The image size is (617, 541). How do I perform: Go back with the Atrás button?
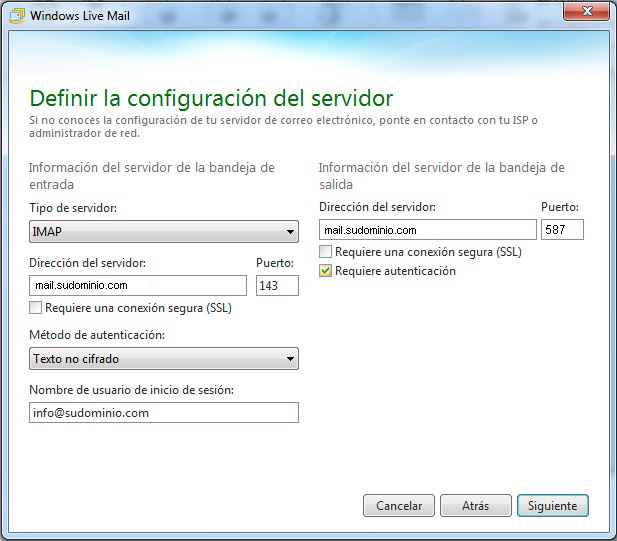click(476, 506)
